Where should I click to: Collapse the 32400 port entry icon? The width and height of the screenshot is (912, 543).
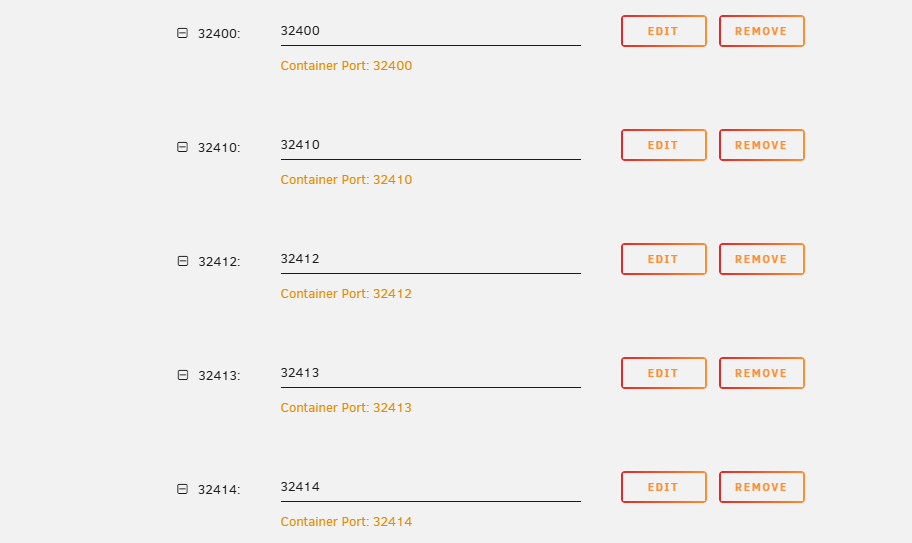(182, 33)
